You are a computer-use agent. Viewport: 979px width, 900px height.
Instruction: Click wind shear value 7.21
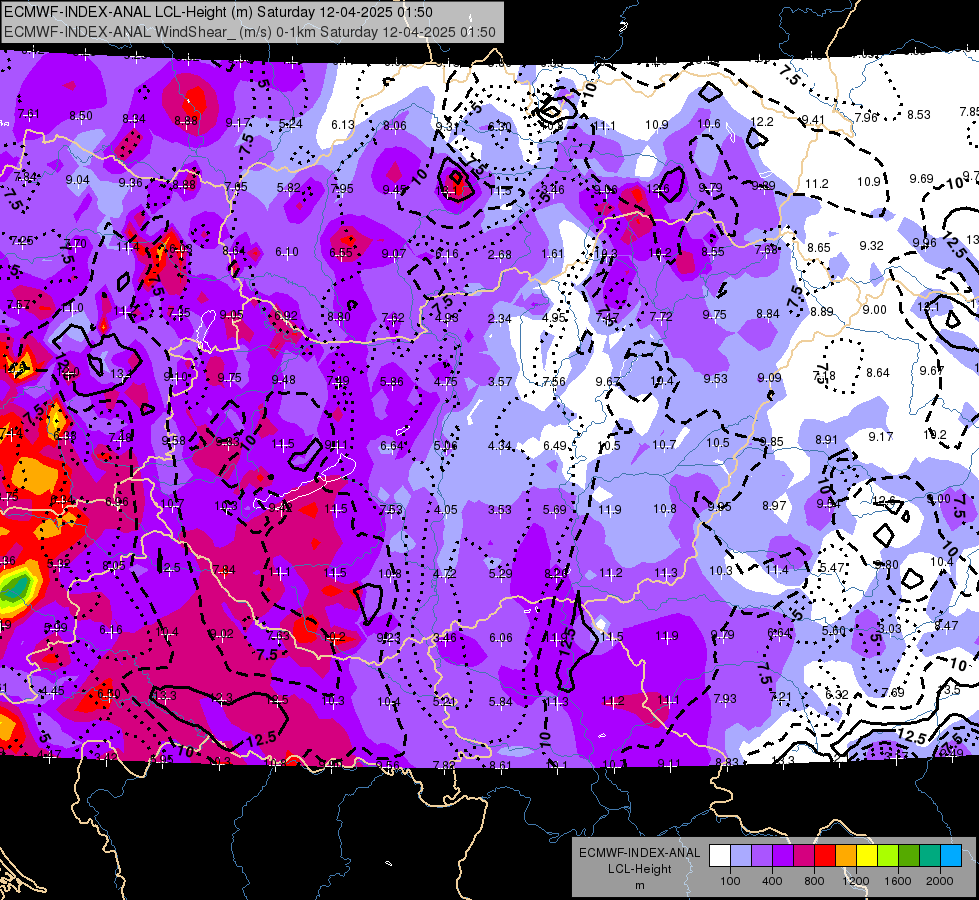point(781,696)
